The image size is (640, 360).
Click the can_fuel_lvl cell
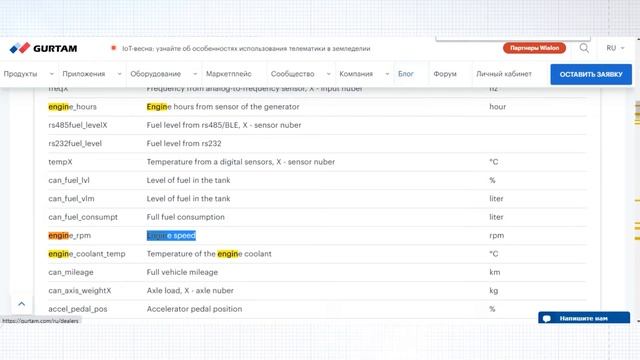click(69, 180)
